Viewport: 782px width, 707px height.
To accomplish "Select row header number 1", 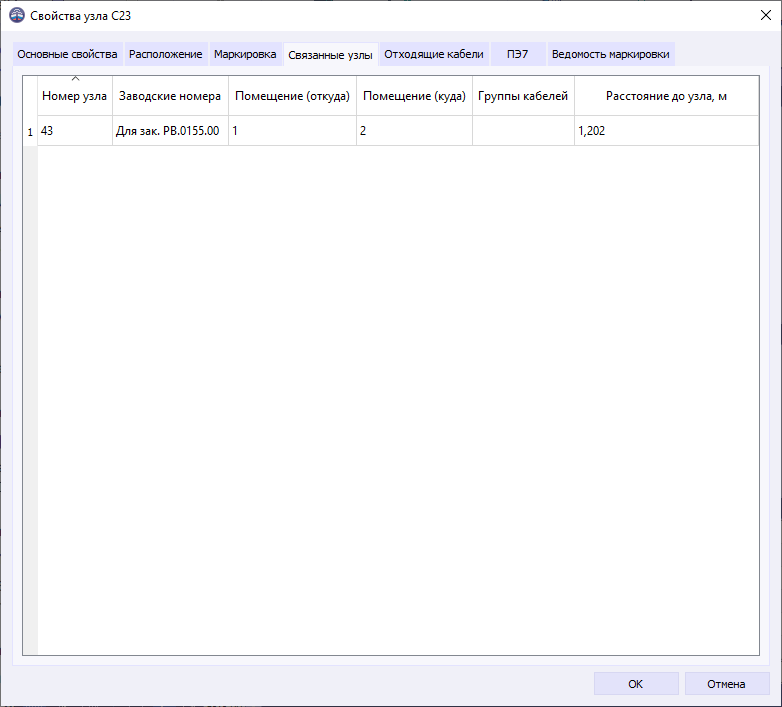I will tap(30, 132).
